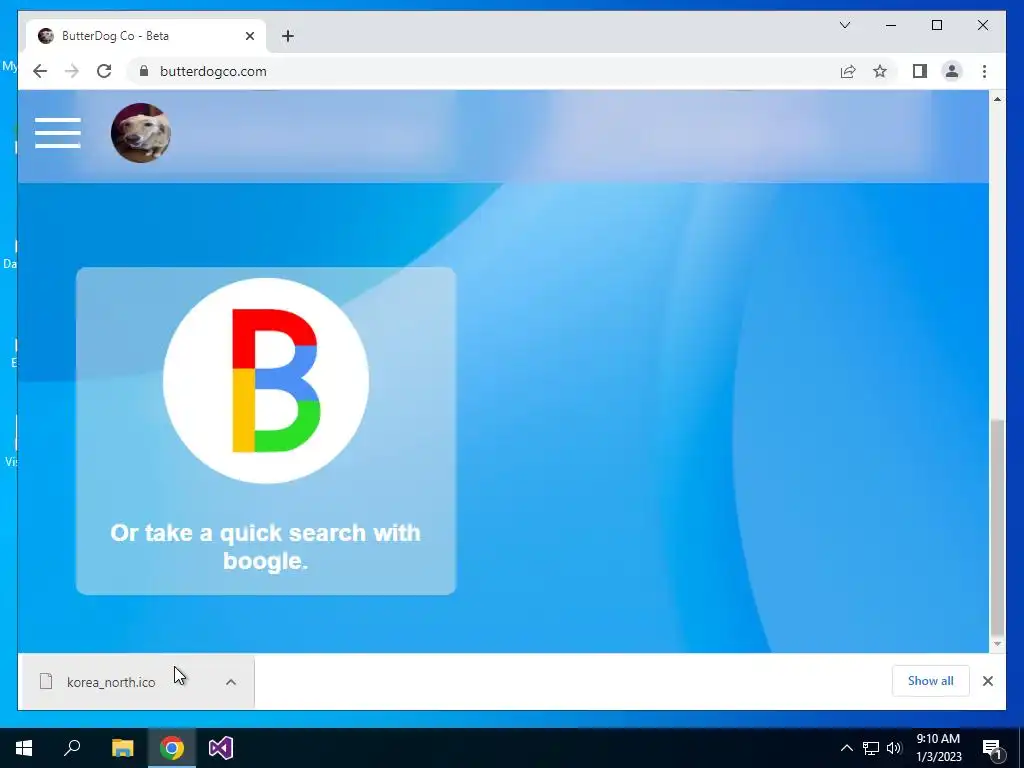This screenshot has width=1024, height=768.
Task: Close the ButterDog Co - Beta tab
Action: click(249, 36)
